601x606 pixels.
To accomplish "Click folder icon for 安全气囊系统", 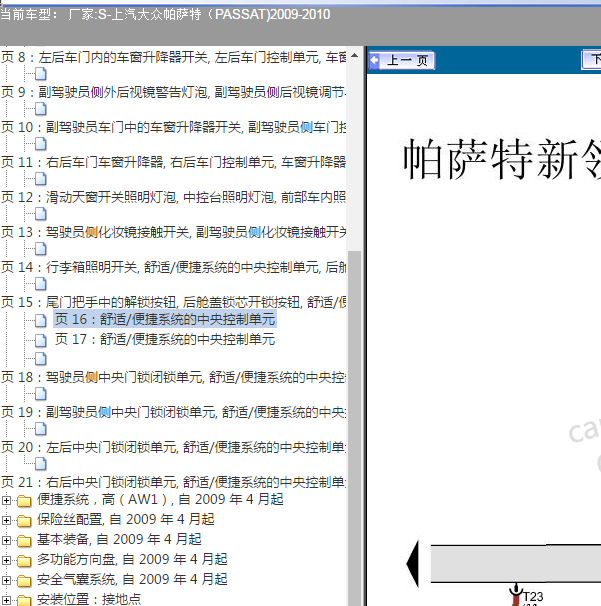I will (x=24, y=580).
